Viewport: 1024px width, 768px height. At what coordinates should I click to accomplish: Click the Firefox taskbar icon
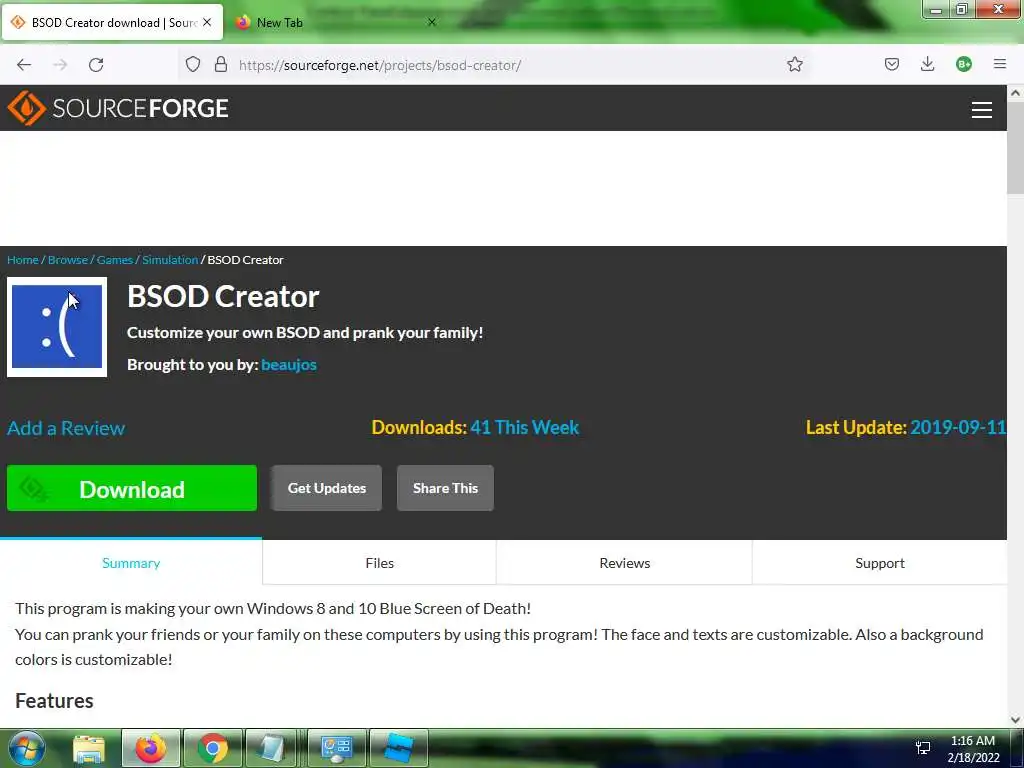[151, 748]
